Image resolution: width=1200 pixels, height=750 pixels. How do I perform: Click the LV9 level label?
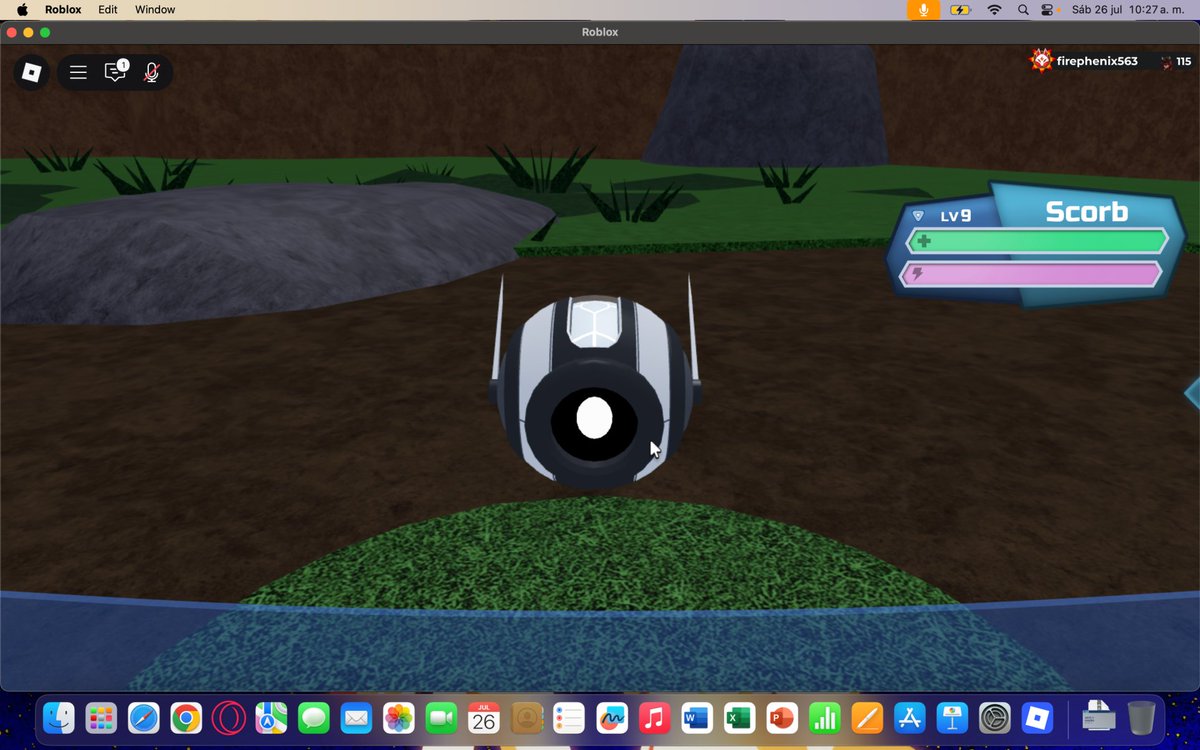coord(954,215)
